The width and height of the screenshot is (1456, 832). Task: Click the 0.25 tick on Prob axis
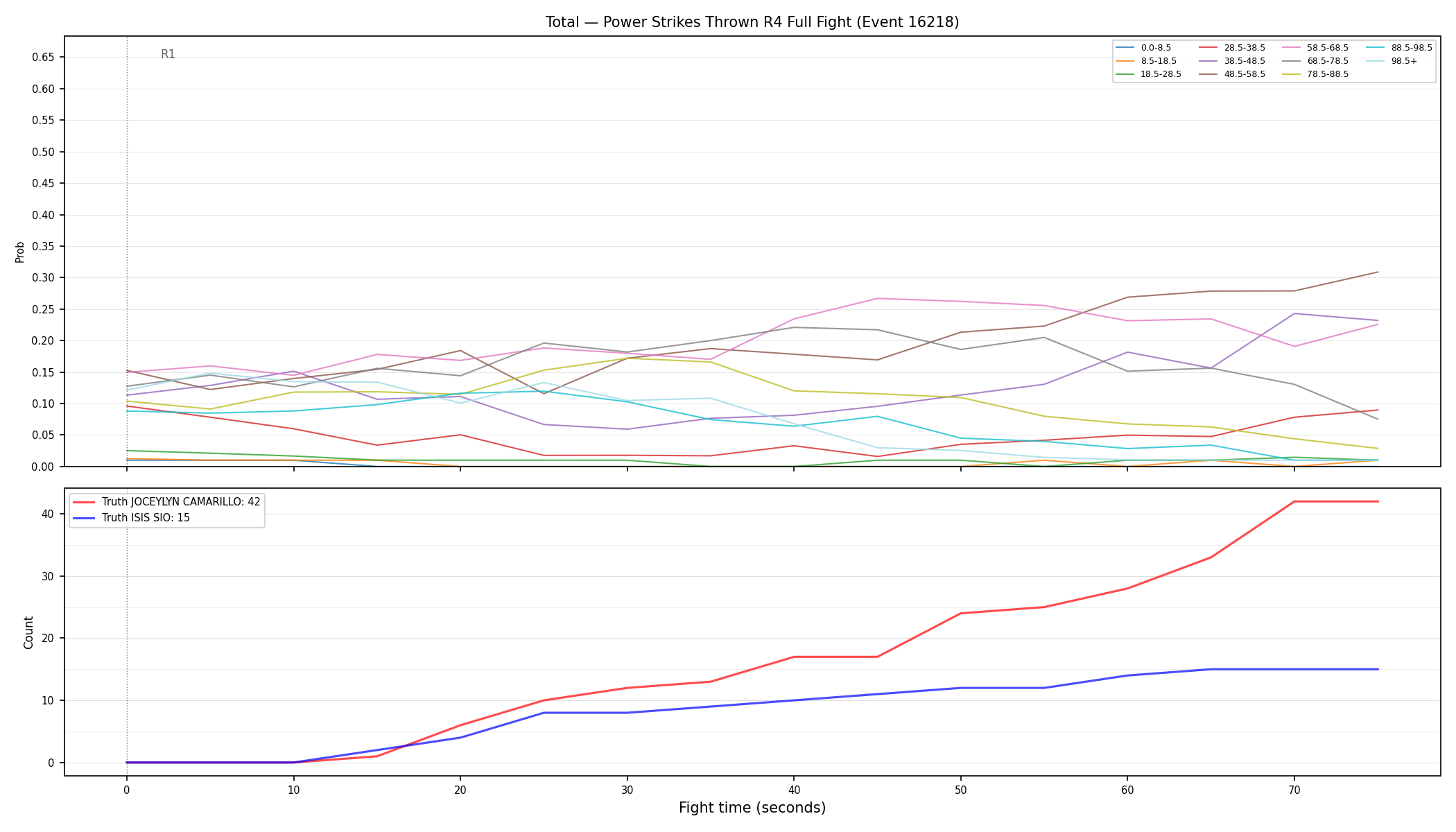click(x=43, y=309)
